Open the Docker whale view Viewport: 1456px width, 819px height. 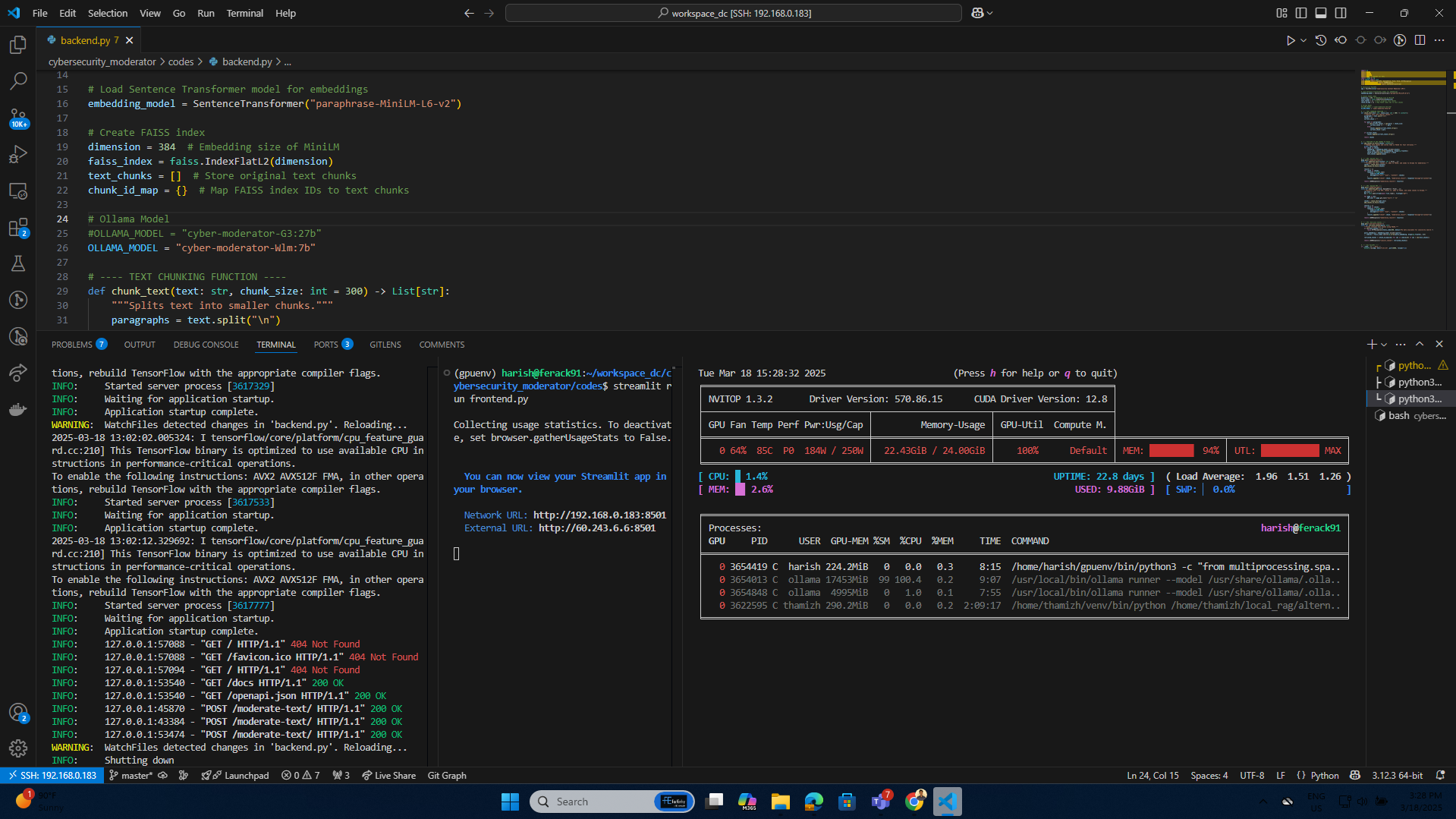tap(18, 409)
